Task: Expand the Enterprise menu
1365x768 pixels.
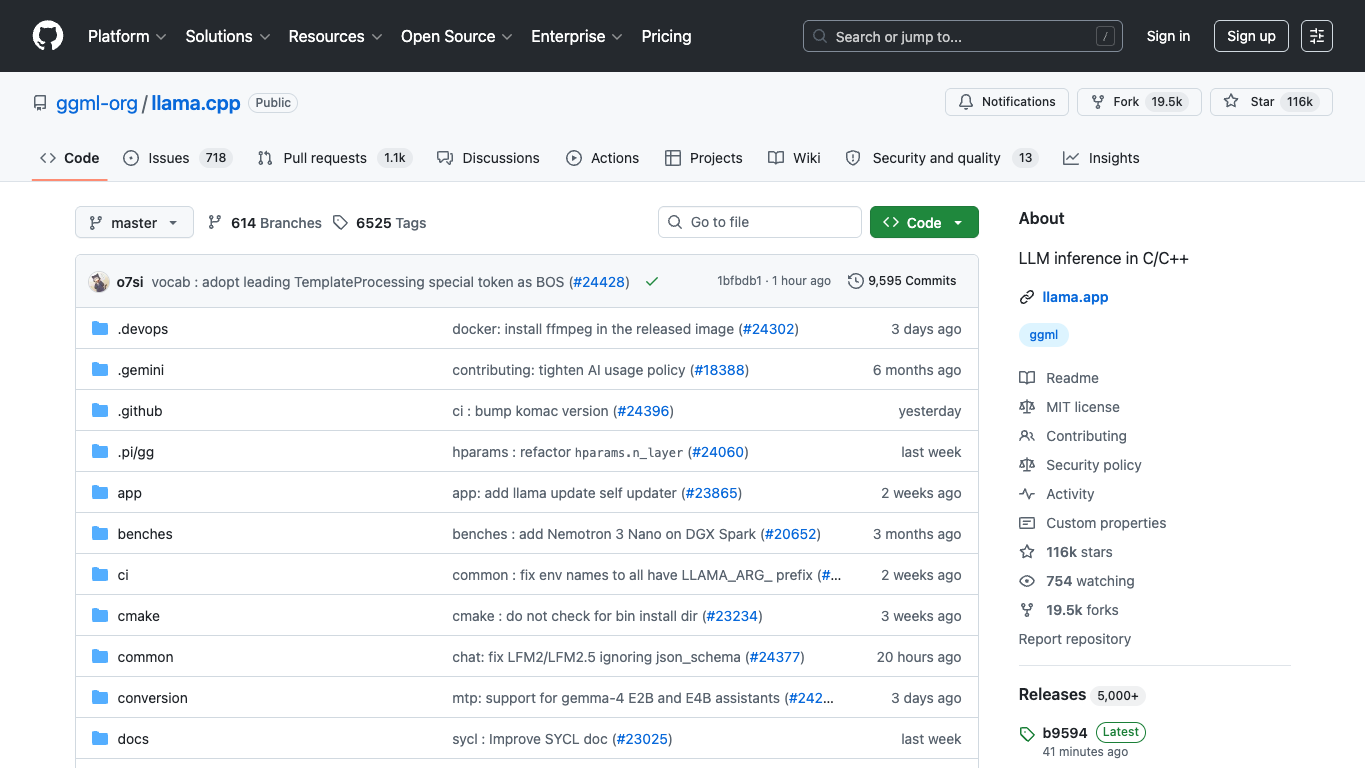Action: [x=576, y=36]
